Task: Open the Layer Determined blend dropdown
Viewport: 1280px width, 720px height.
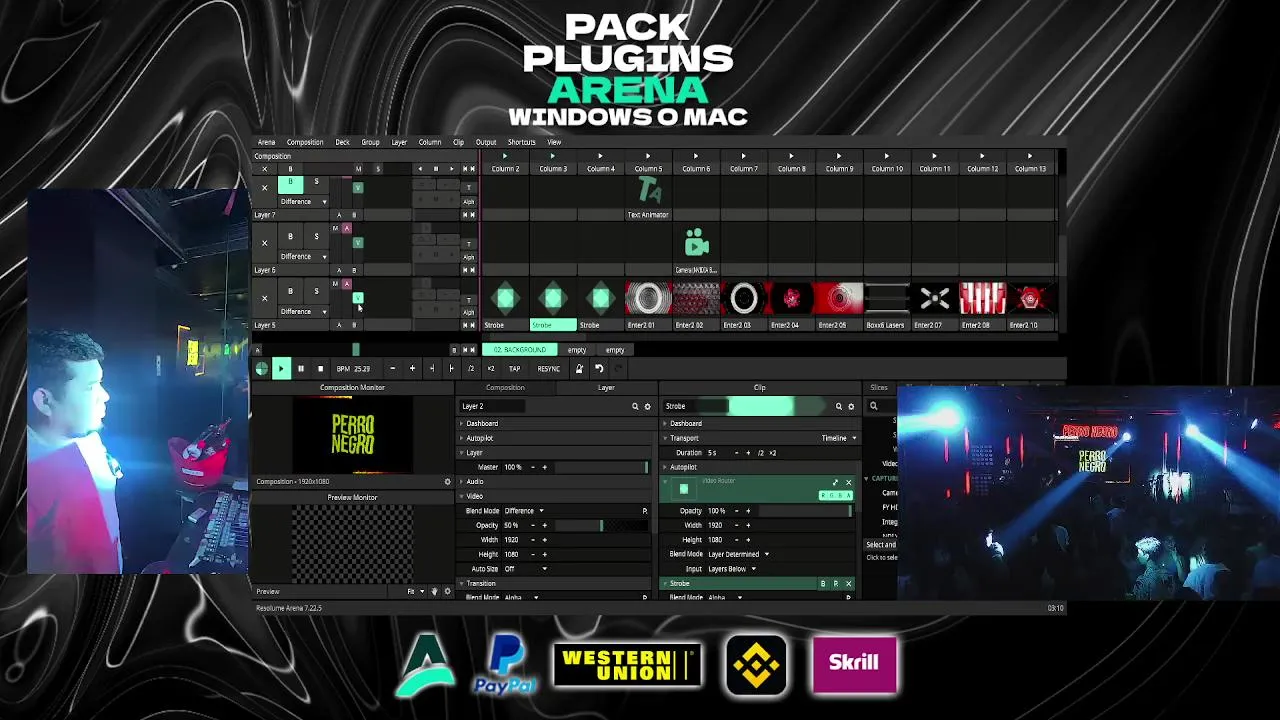Action: pos(738,554)
